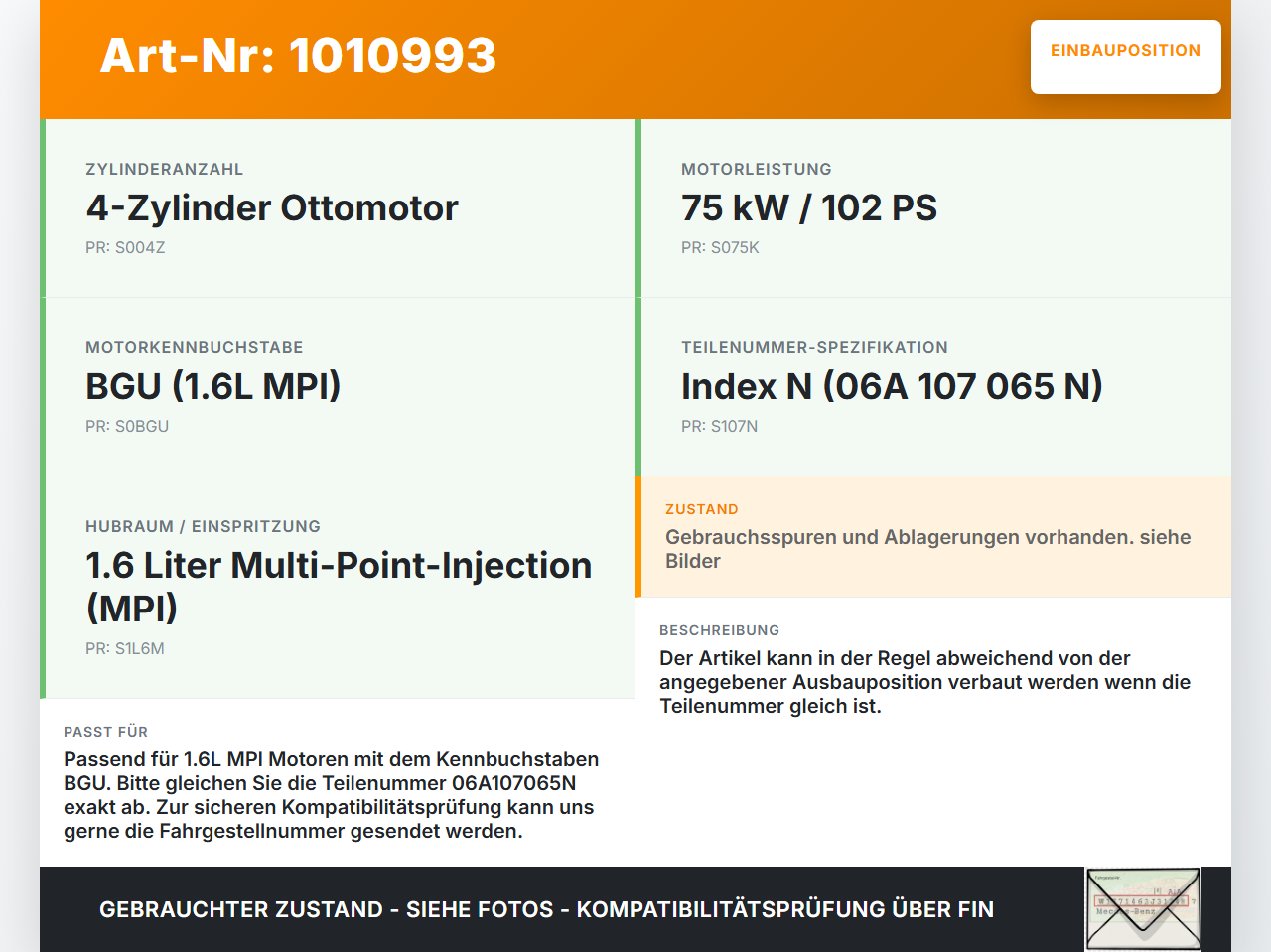Click the ZYLINDERANZAHL label

click(164, 169)
